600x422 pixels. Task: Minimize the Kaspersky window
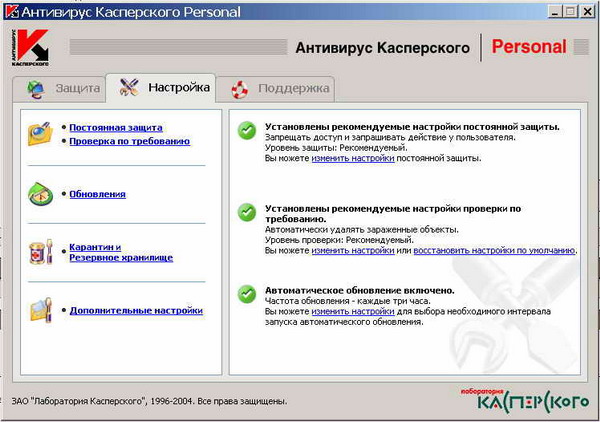555,11
